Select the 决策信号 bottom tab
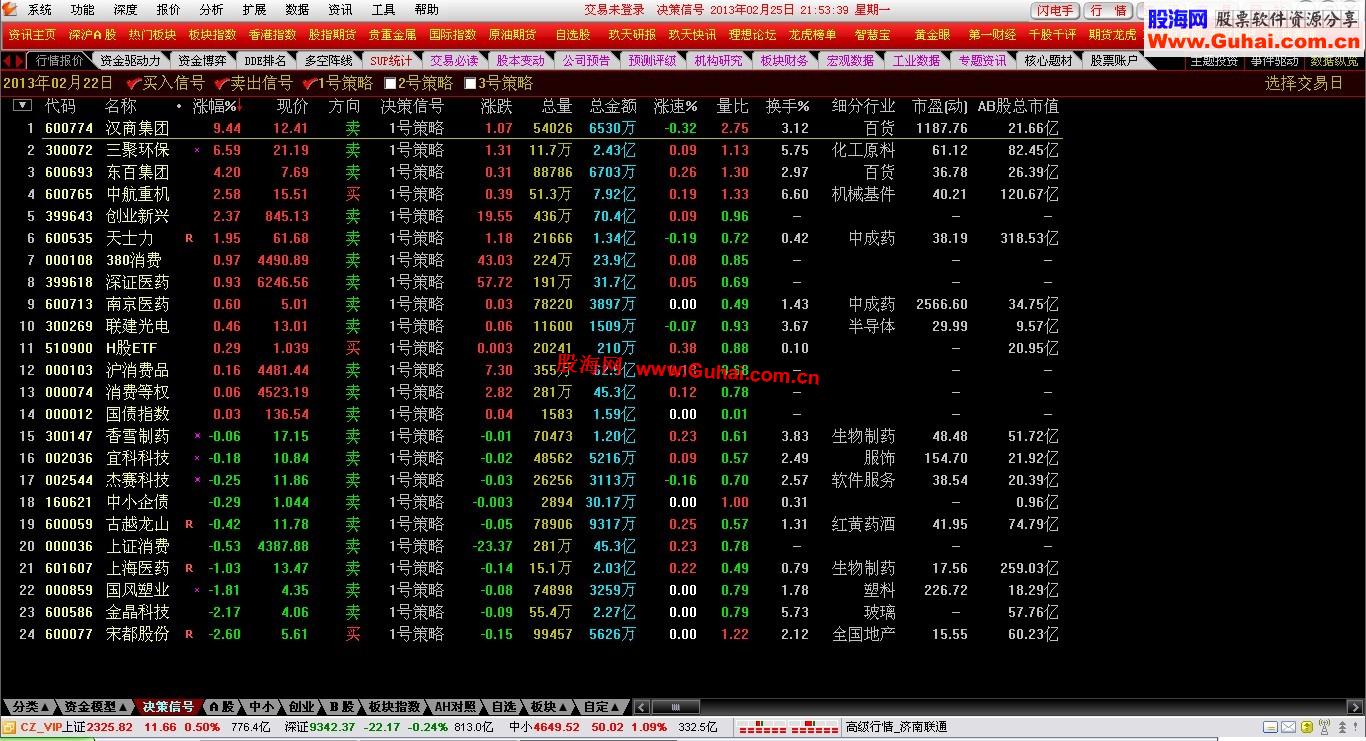Screen dimensions: 1366x741 (168, 707)
